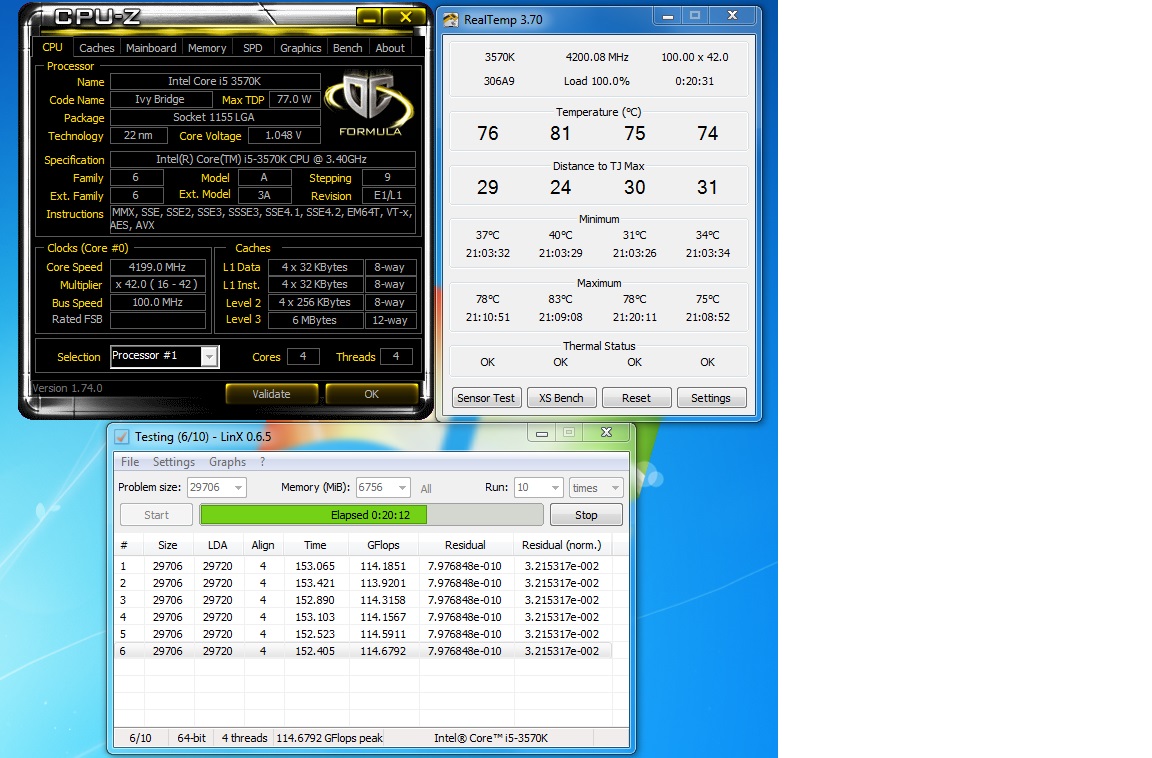Screen dimensions: 1152x758
Task: Run the XS Bench in RealTemp
Action: (x=561, y=397)
